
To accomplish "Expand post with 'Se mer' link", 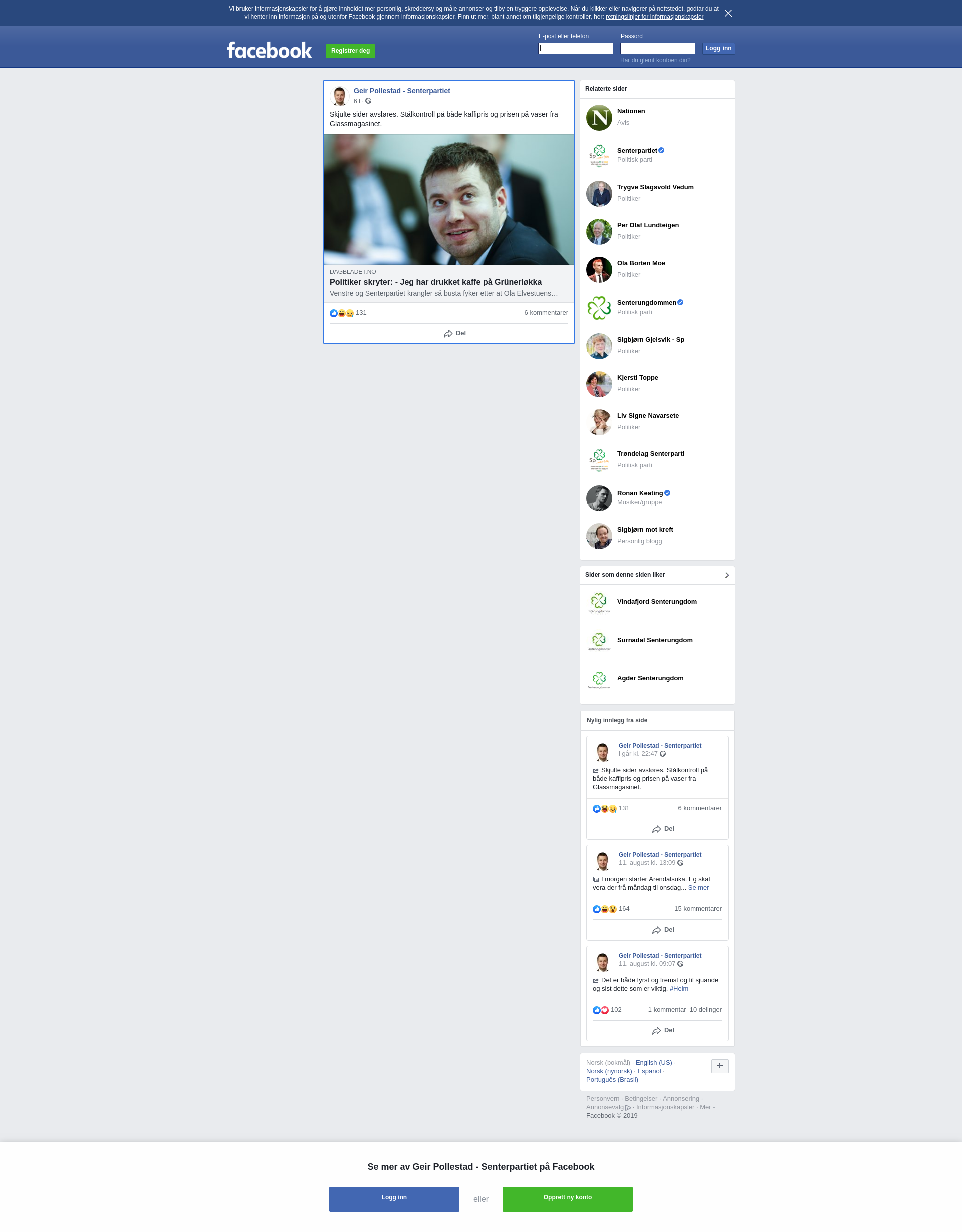I will coord(698,888).
